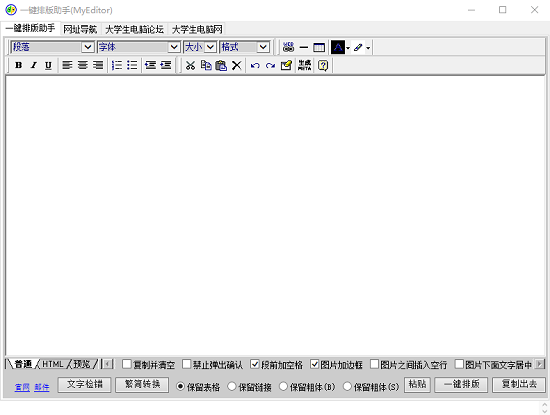Switch to the 一键排版助手 tab
The height and width of the screenshot is (415, 550).
(30, 28)
